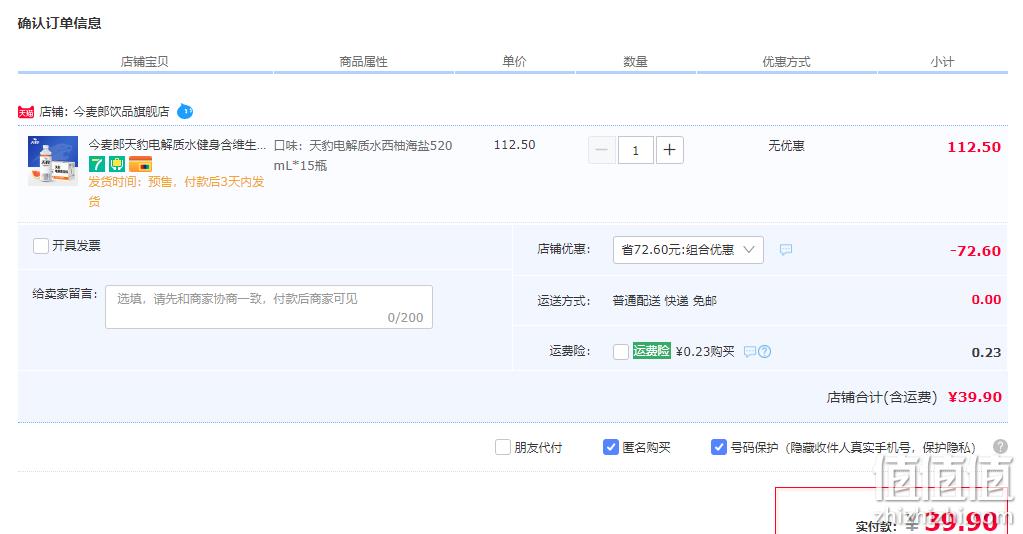Click the 确认订单信息 heading
The image size is (1023, 534).
pyautogui.click(x=59, y=24)
